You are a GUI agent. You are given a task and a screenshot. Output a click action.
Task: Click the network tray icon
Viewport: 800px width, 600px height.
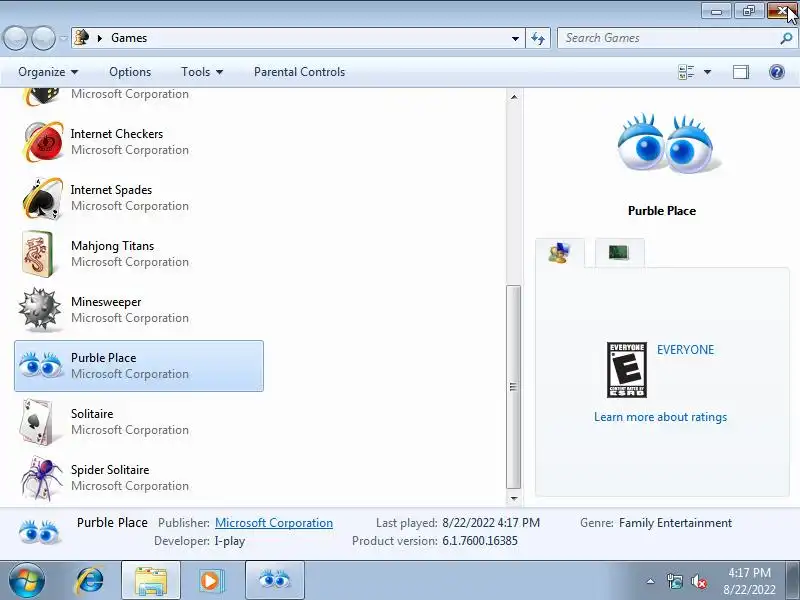674,581
